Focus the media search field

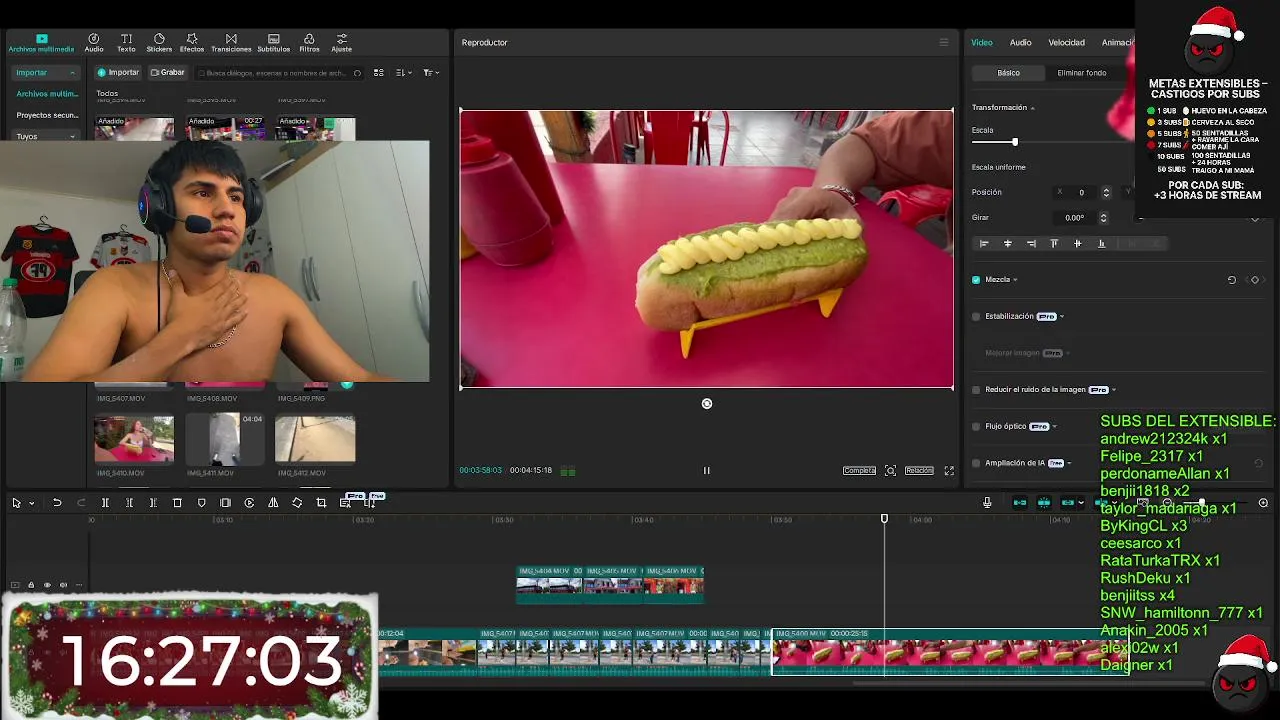[279, 73]
